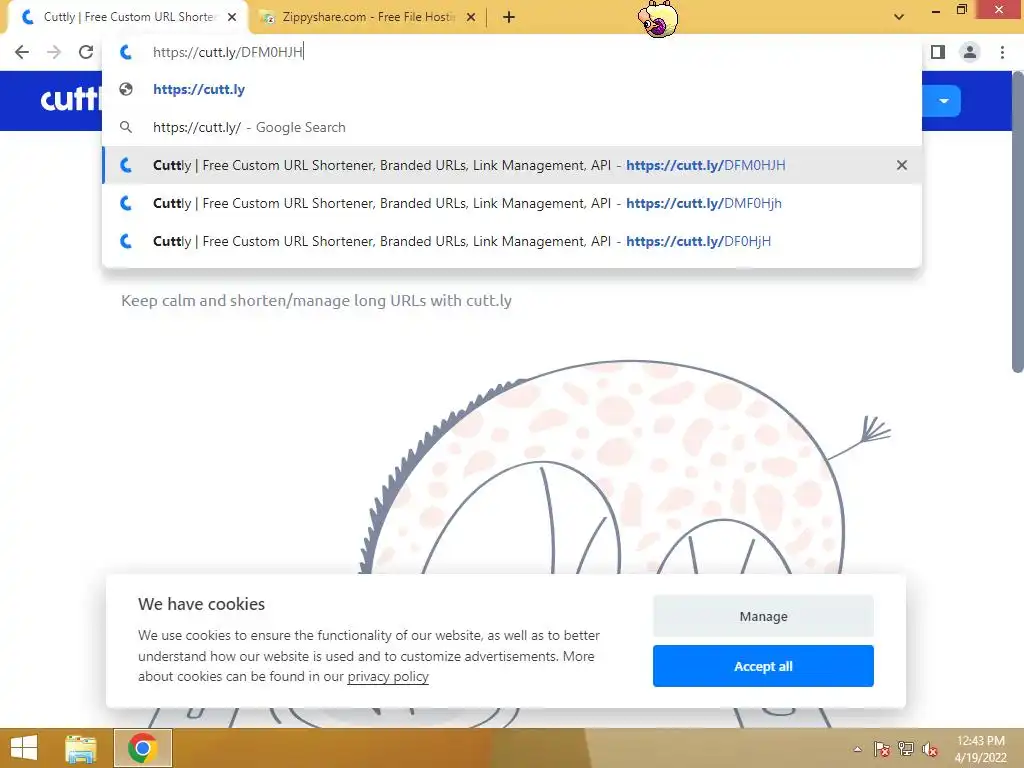Click the page's vertical scrollbar thumb
This screenshot has width=1024, height=768.
pyautogui.click(x=1017, y=222)
